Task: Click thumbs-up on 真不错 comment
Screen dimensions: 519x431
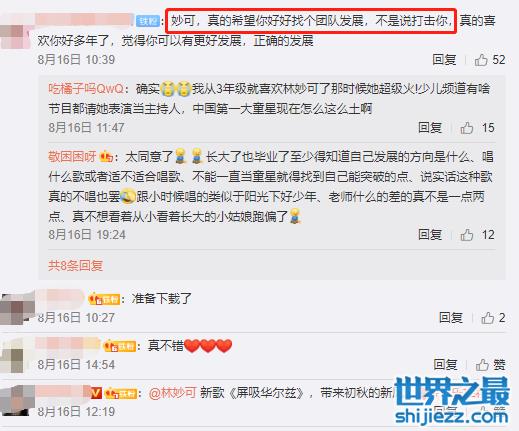Action: click(x=482, y=365)
